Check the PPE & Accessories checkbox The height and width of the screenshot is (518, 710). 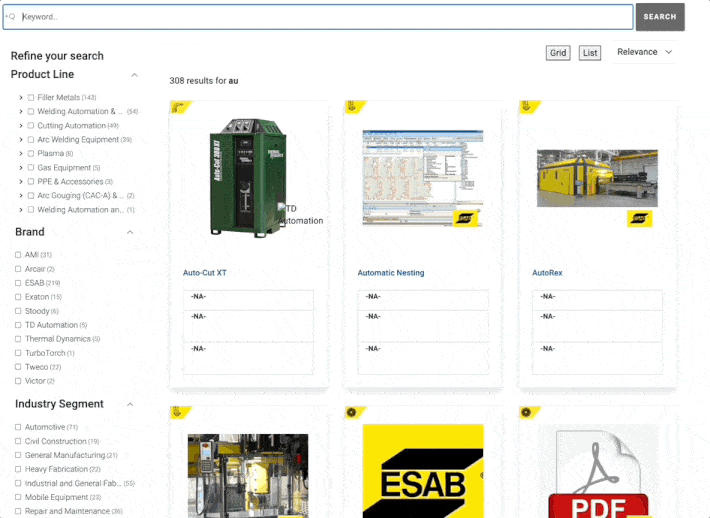(31, 182)
